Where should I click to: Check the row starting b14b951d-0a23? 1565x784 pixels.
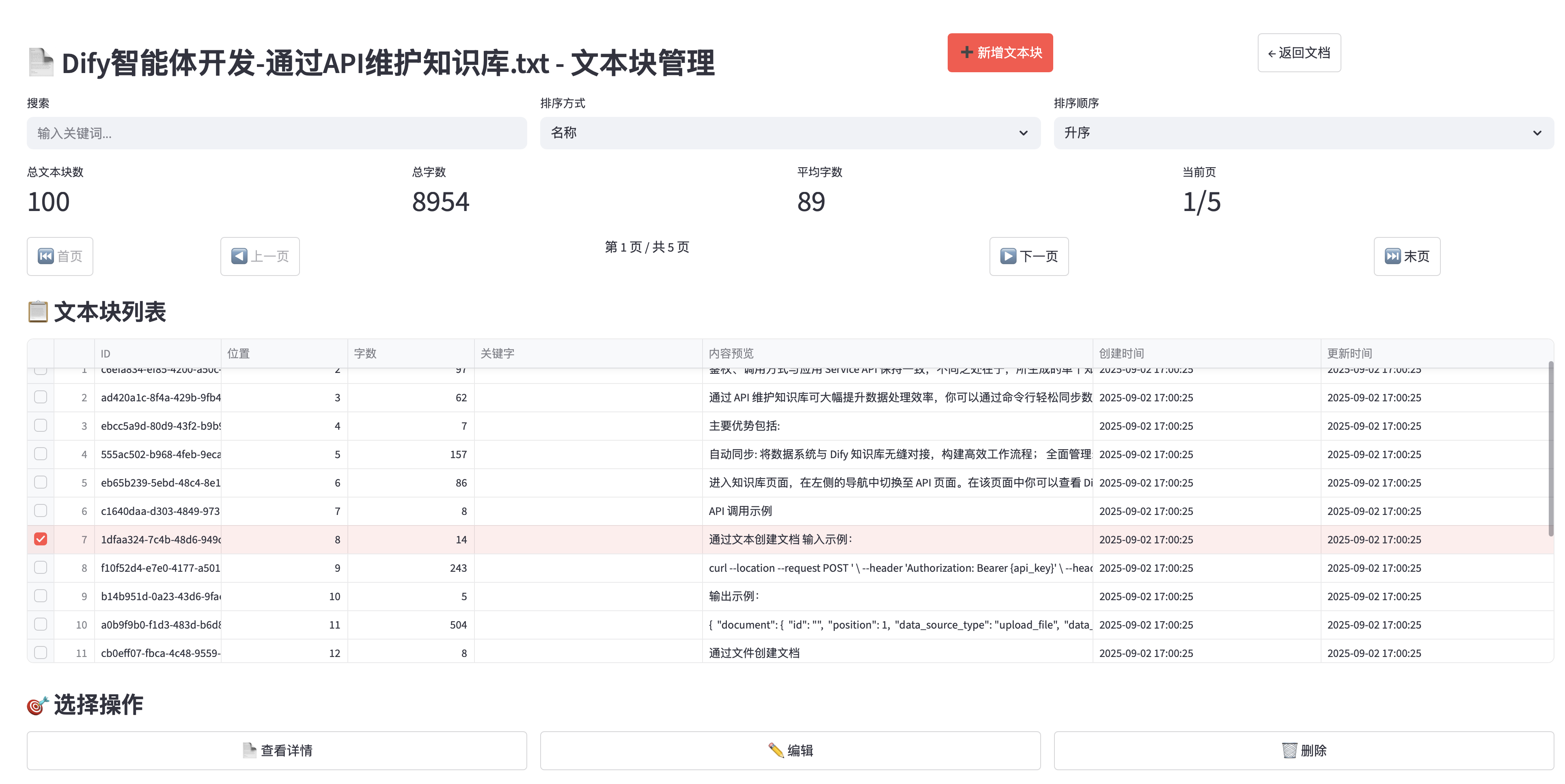(41, 597)
